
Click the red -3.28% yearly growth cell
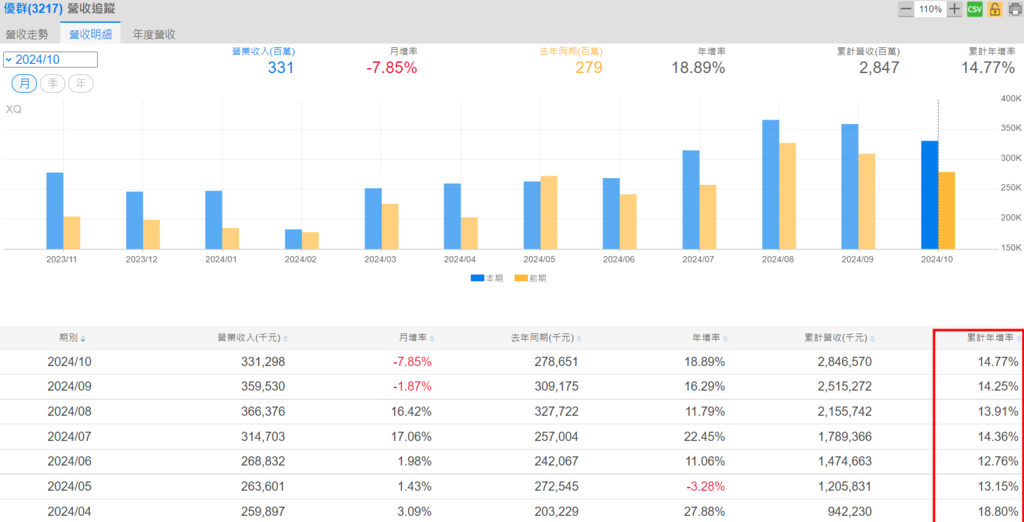click(705, 486)
